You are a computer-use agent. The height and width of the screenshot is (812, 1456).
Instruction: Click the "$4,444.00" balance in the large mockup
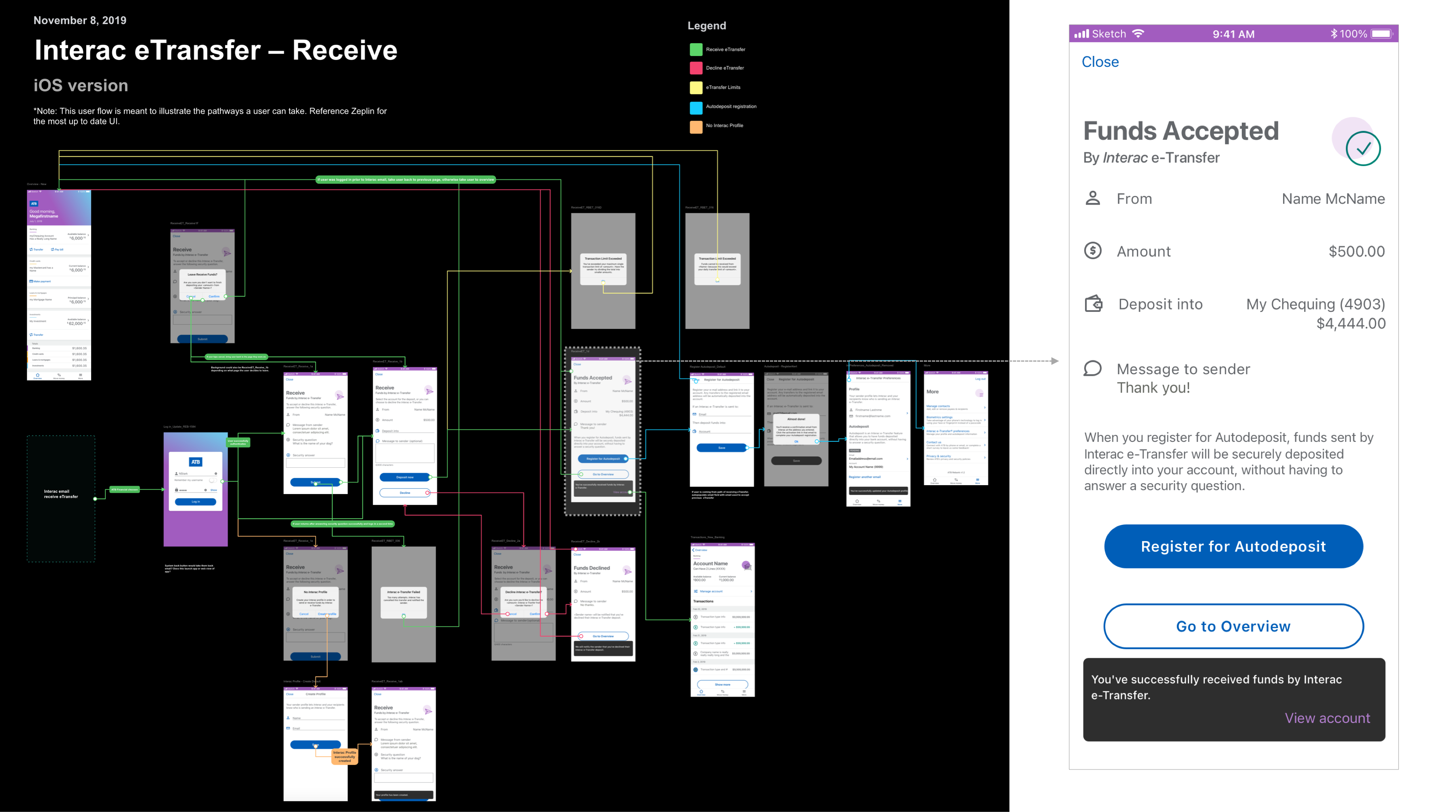[x=1351, y=323]
